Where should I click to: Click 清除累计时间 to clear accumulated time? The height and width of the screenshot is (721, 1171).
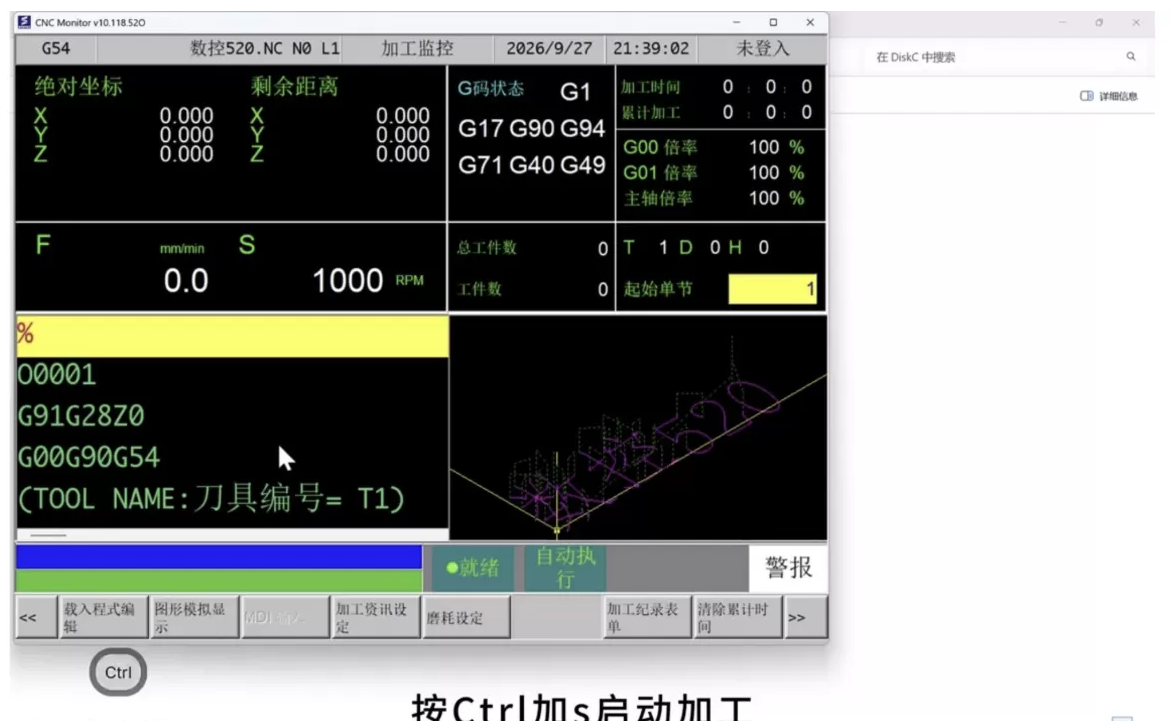click(737, 617)
